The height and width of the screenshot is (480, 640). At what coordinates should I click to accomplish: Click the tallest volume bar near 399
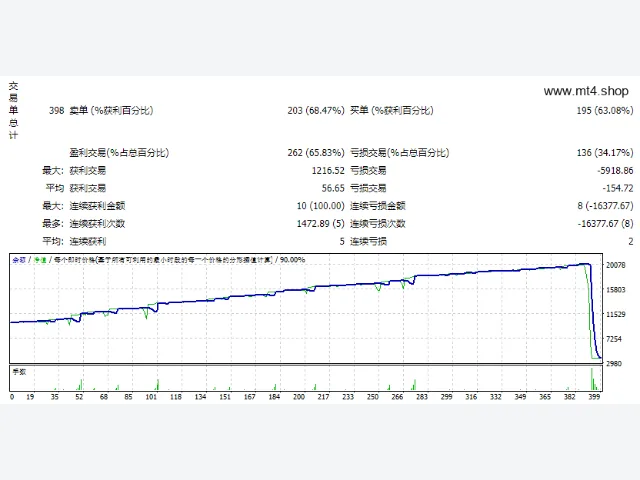tap(591, 379)
